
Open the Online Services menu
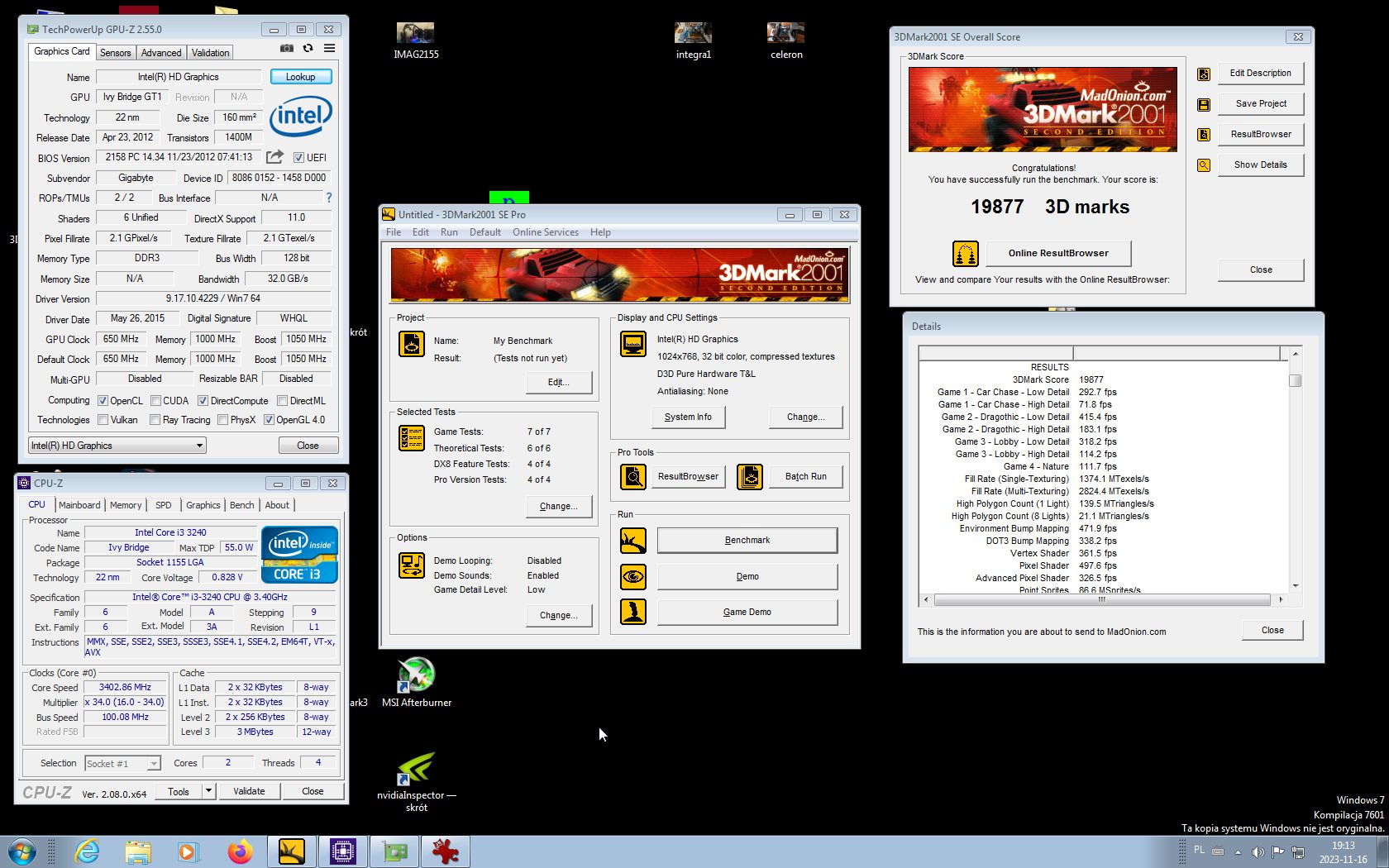(545, 232)
